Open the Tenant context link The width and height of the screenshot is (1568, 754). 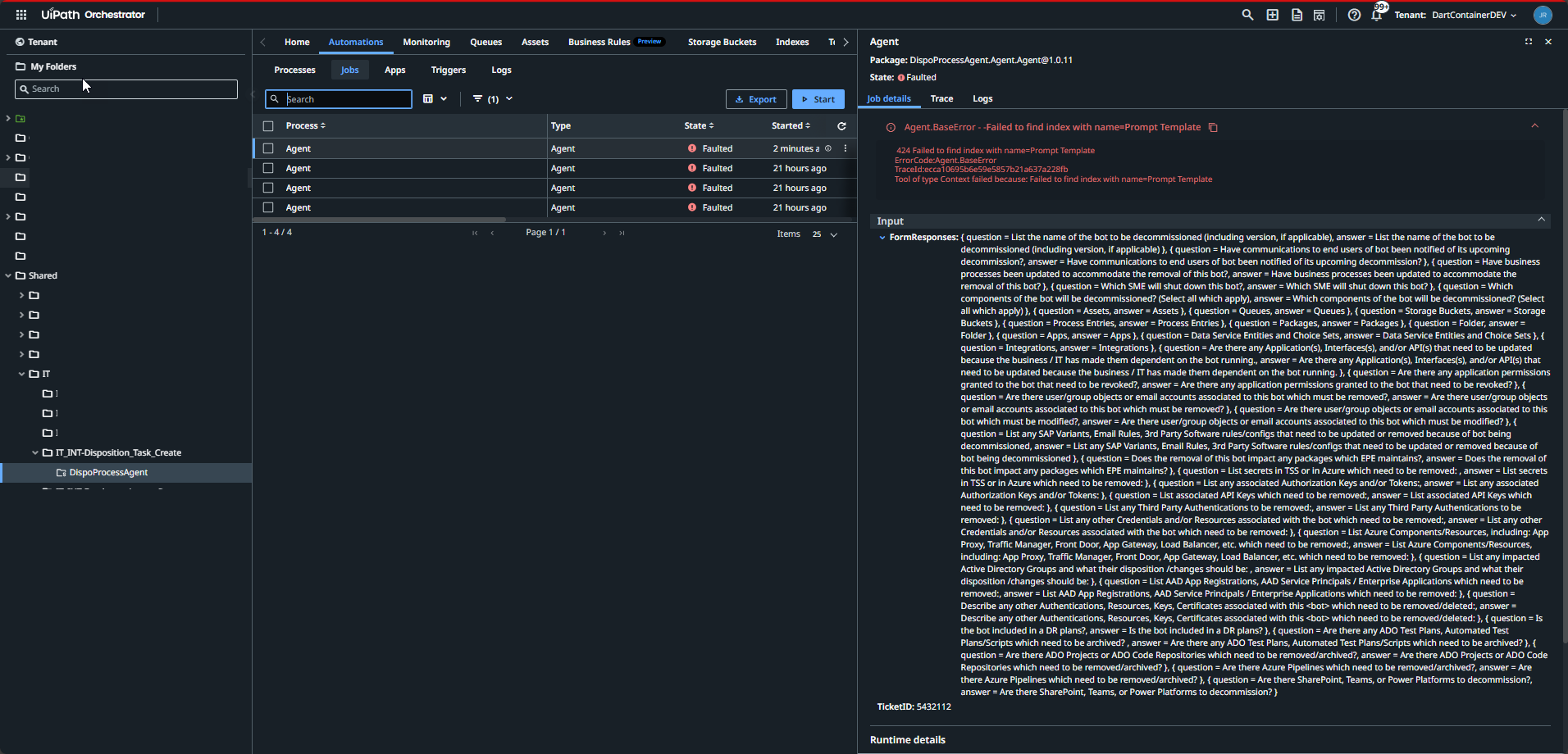tap(36, 42)
